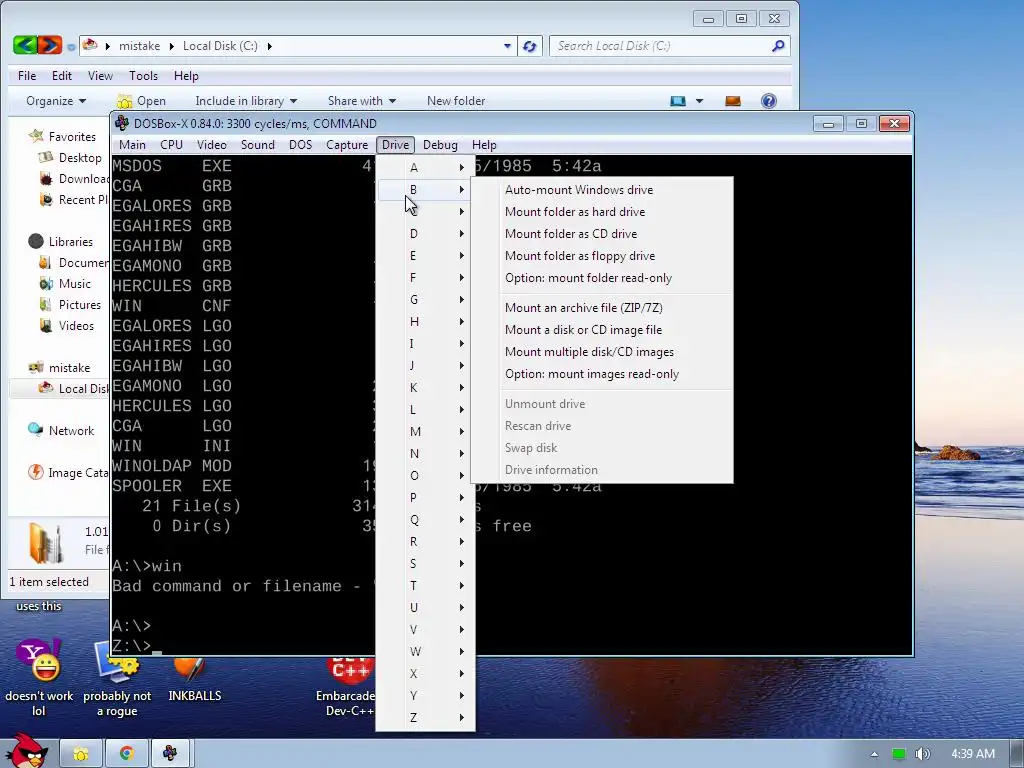Toggle Option: mount images read-only

pos(601,374)
